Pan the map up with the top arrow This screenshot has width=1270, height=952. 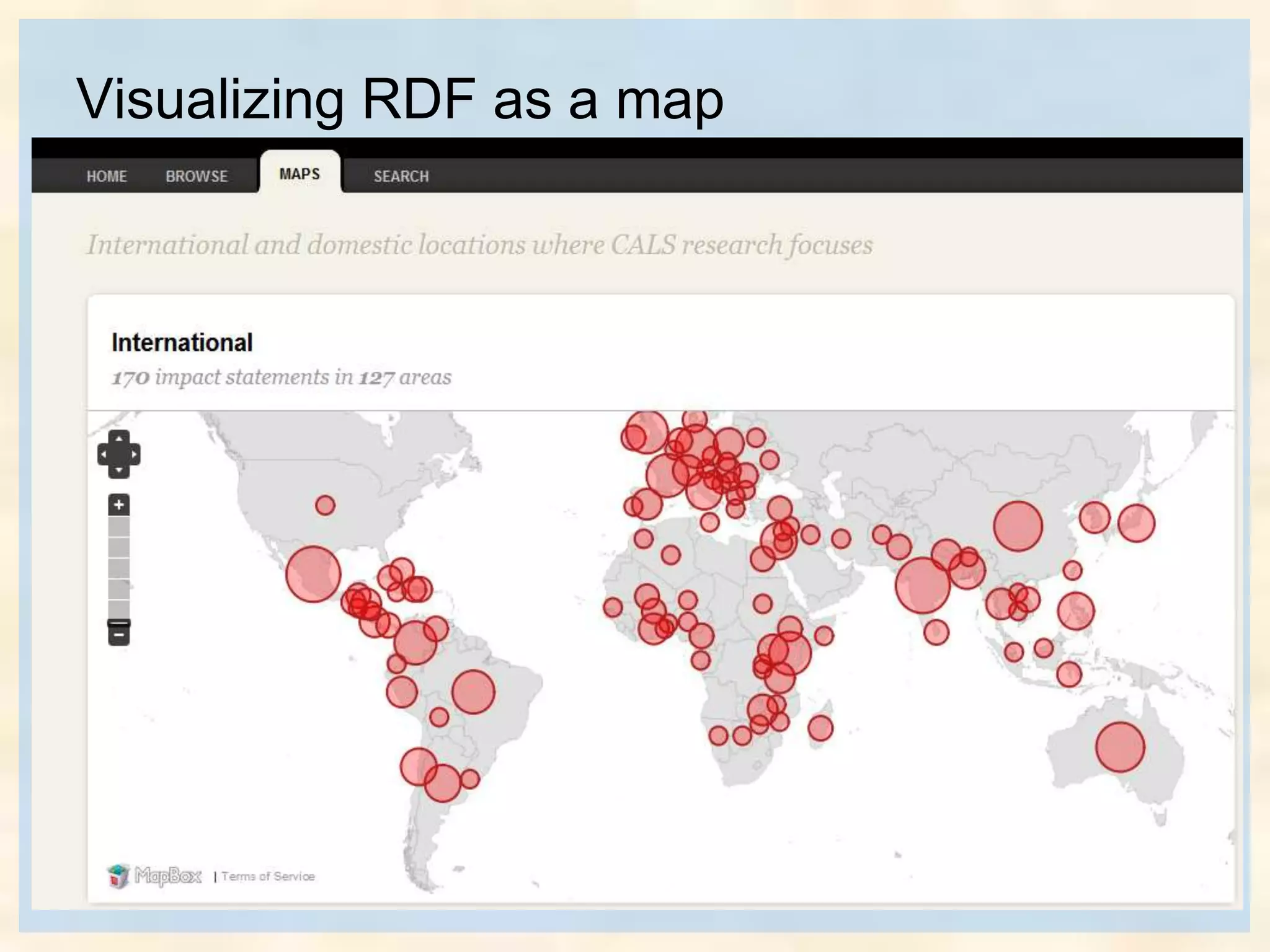119,438
